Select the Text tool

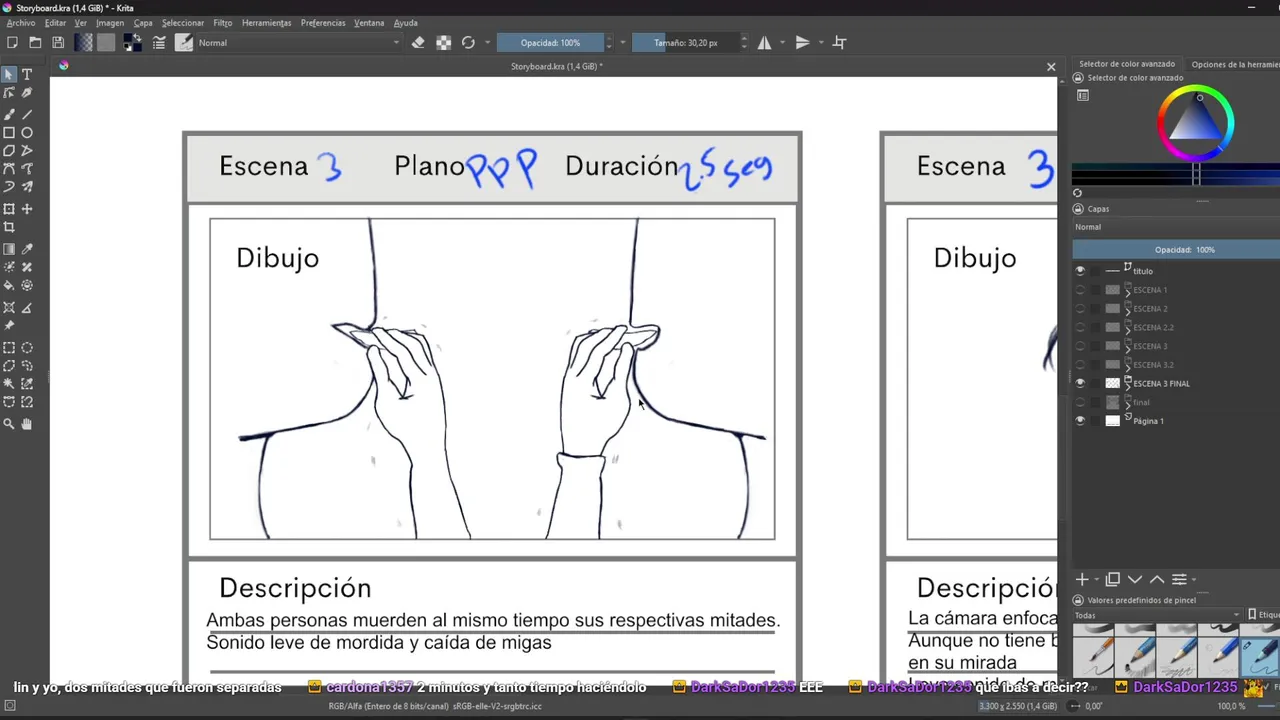point(27,75)
